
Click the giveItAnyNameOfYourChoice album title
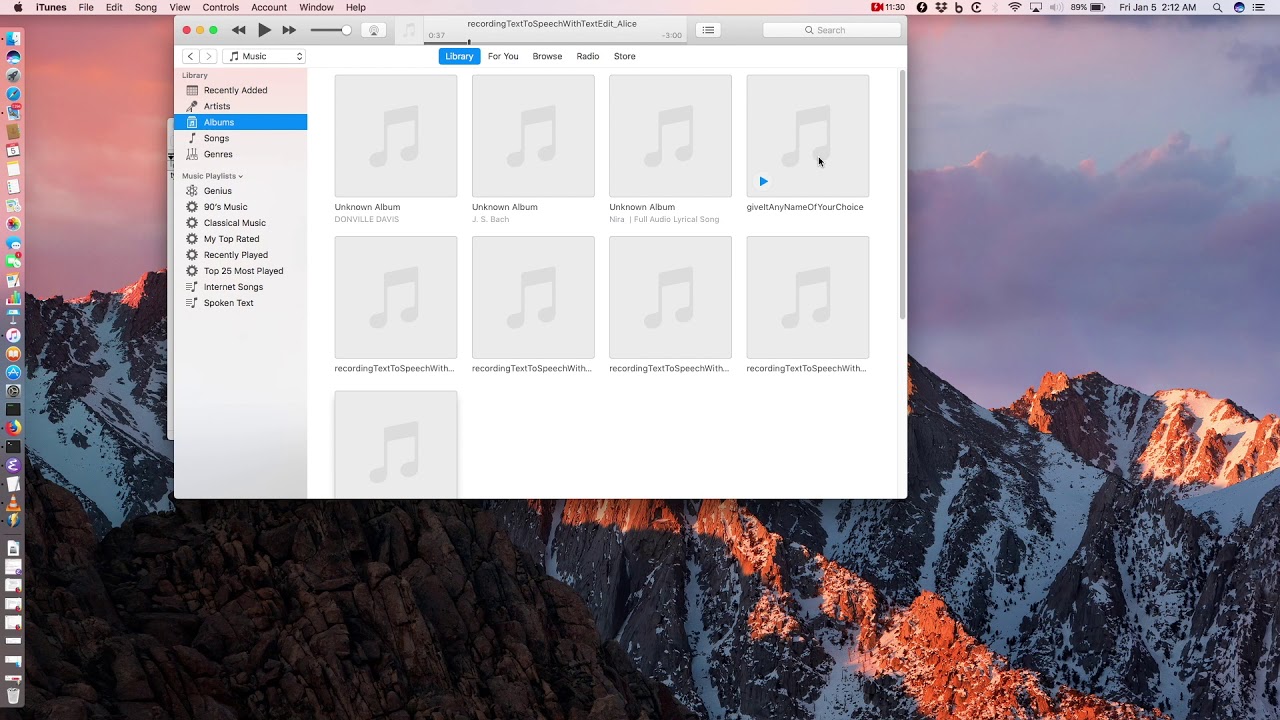[x=805, y=207]
